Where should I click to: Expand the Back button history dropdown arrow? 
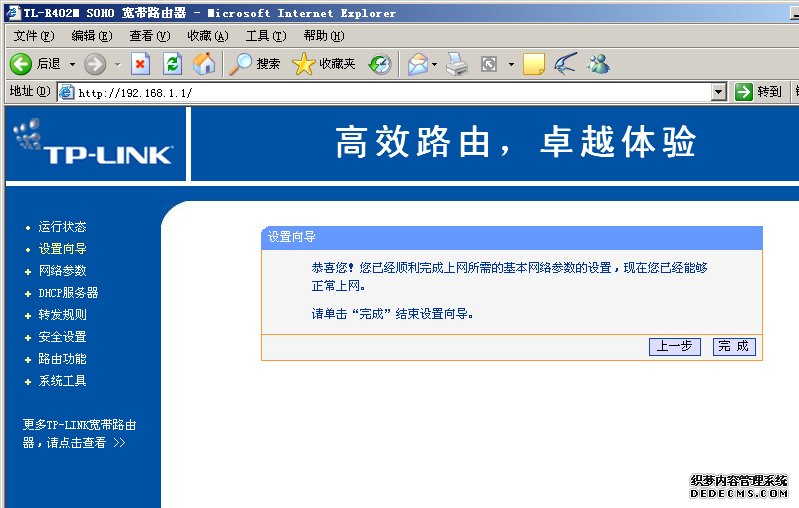coord(72,64)
